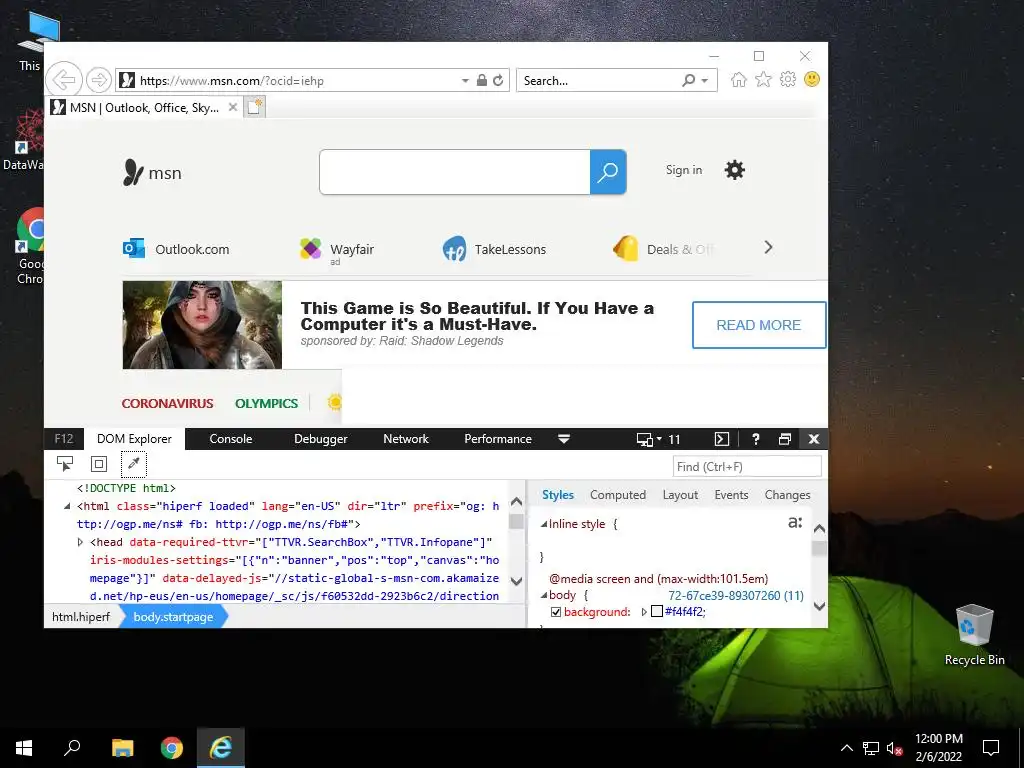Unpin the developer tools window
The image size is (1024, 768).
pyautogui.click(x=785, y=439)
